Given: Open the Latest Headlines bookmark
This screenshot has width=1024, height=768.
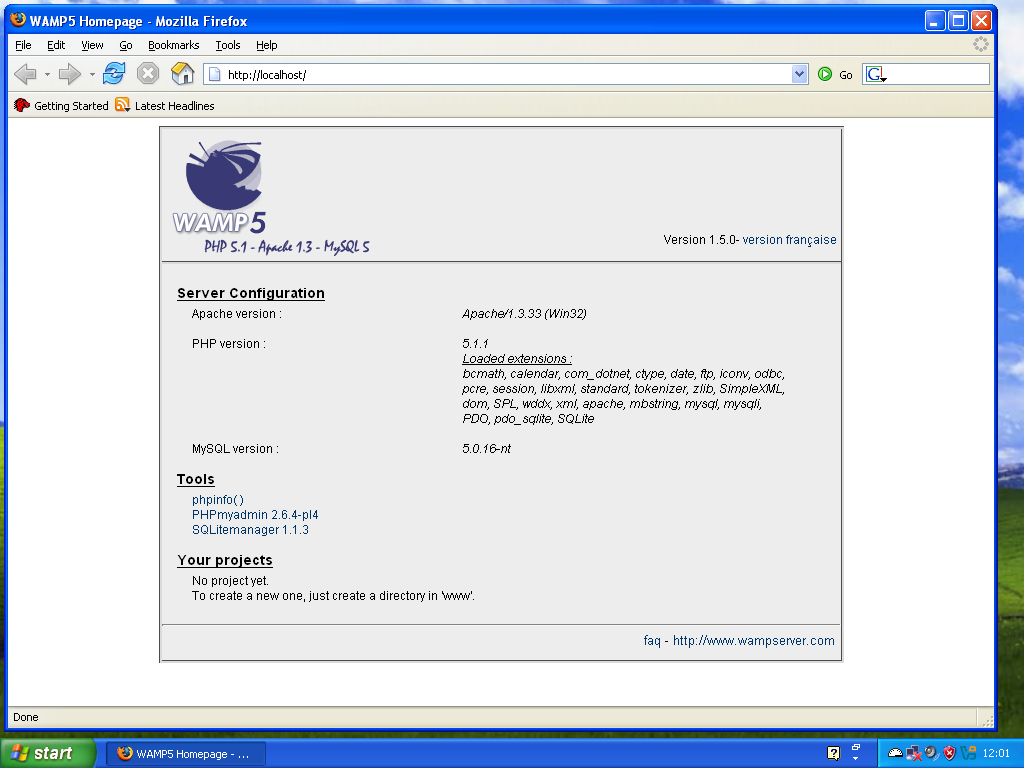Looking at the screenshot, I should (165, 106).
